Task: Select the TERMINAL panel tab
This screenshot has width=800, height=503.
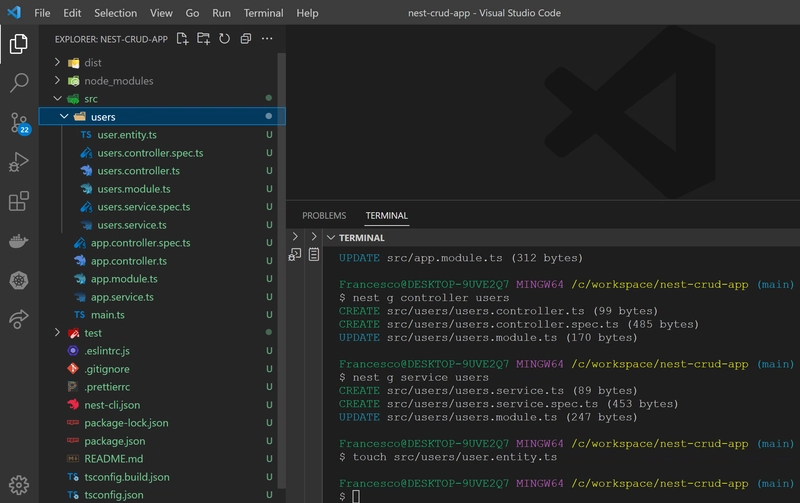Action: pyautogui.click(x=387, y=216)
